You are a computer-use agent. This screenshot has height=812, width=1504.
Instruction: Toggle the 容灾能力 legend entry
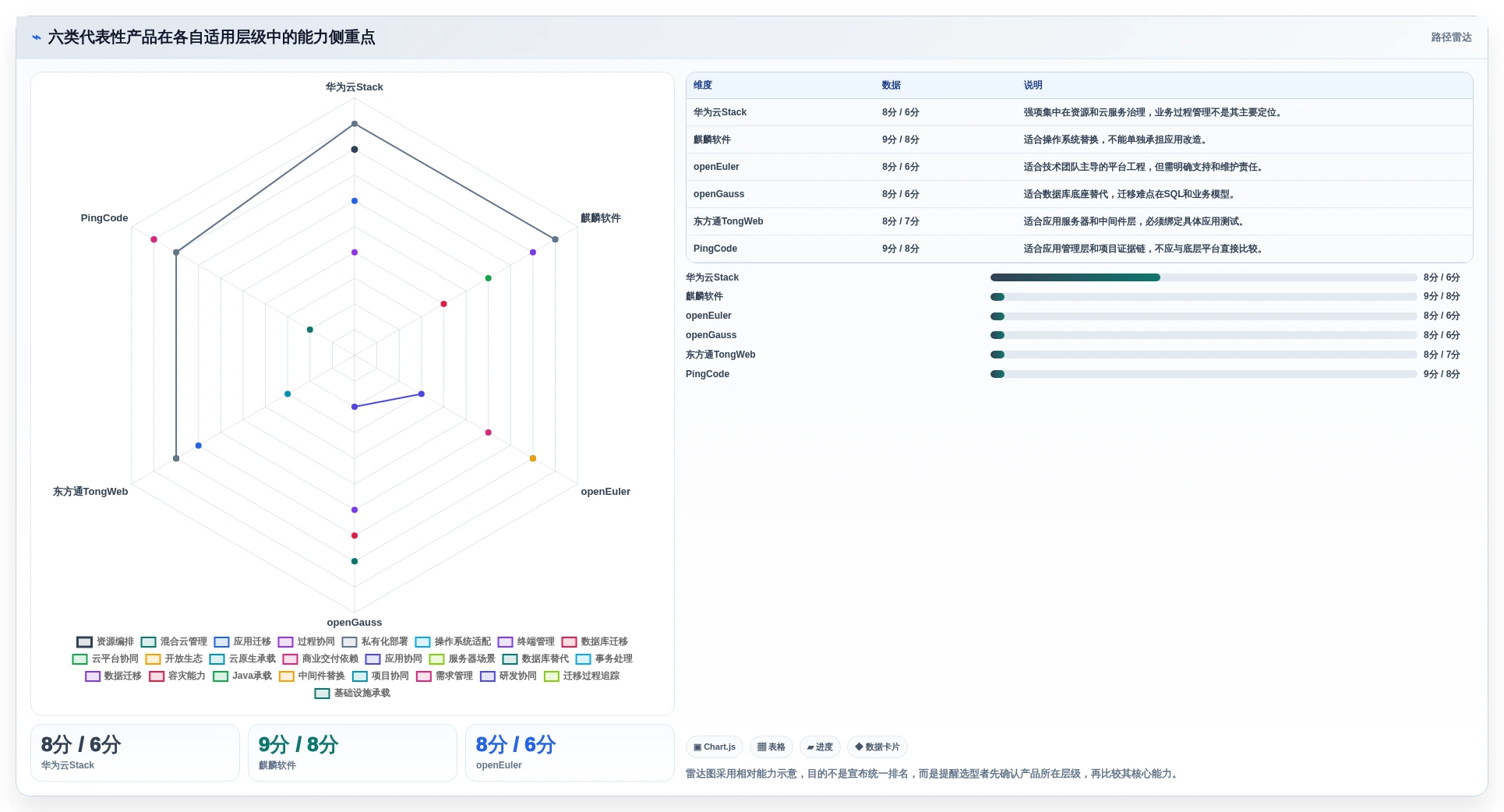pyautogui.click(x=177, y=676)
